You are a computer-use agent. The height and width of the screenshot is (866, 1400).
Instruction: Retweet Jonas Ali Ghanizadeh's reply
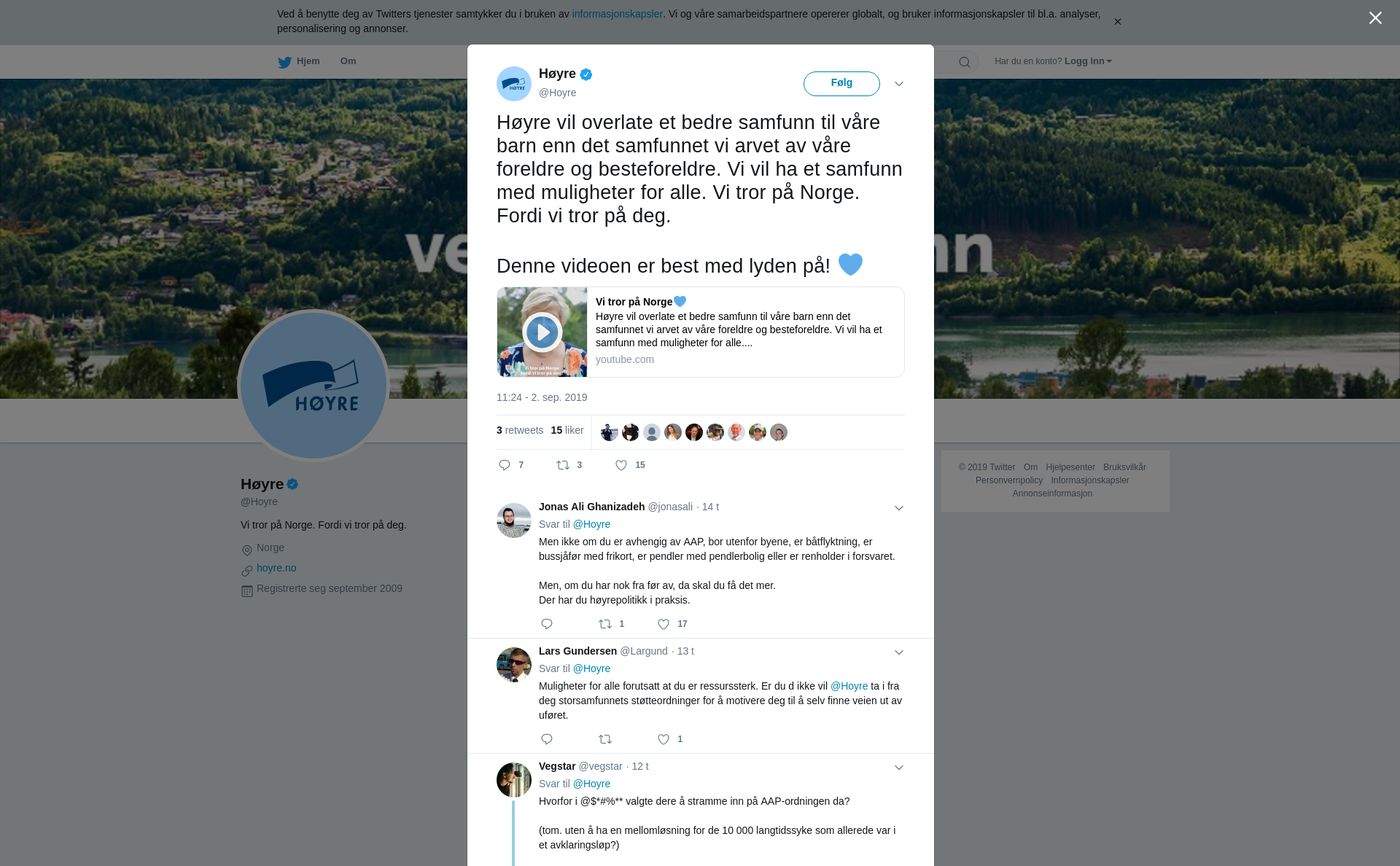[605, 624]
